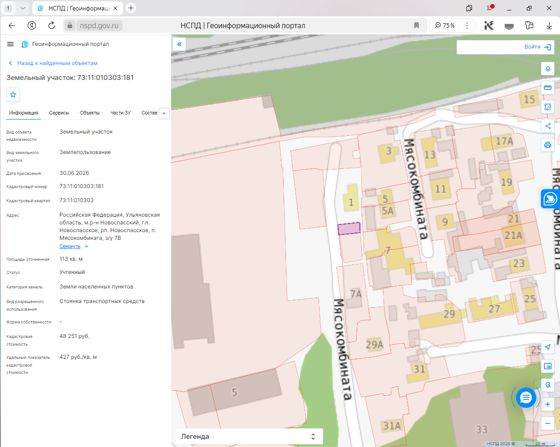This screenshot has height=447, width=560.
Task: Open the Части ЗУ tab
Action: (120, 113)
